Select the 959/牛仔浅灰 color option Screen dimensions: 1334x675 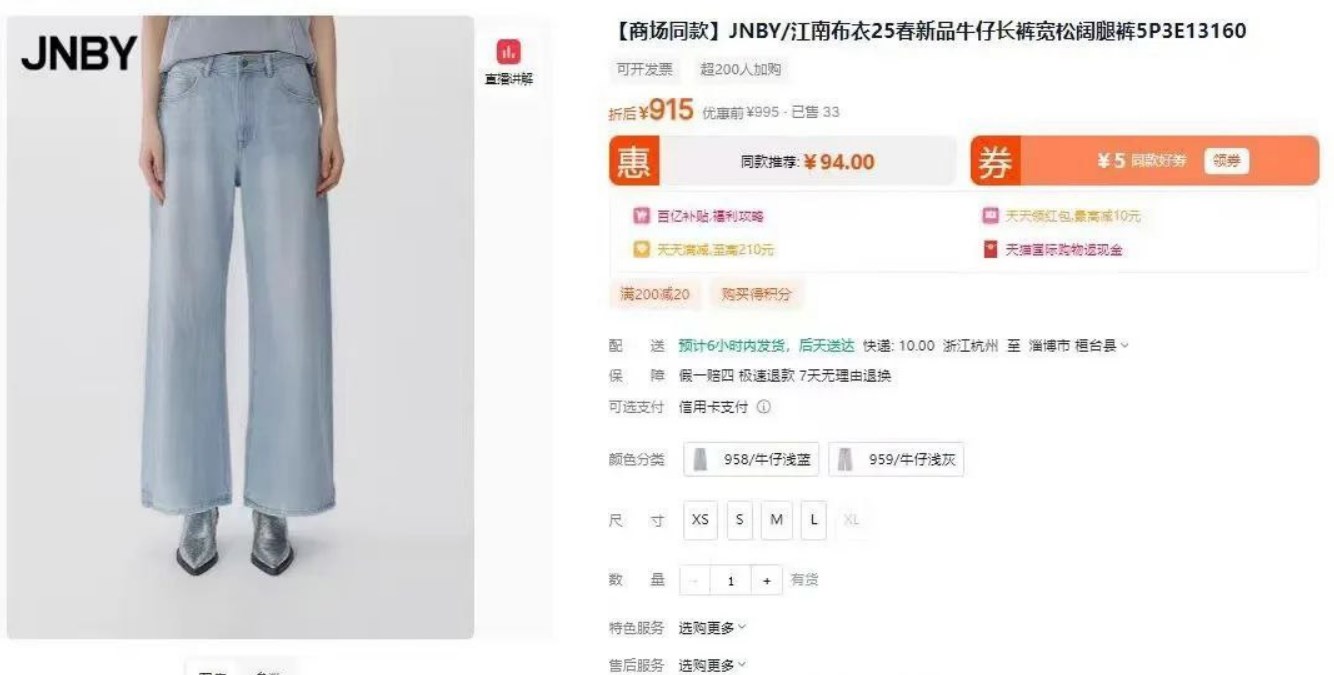click(896, 460)
